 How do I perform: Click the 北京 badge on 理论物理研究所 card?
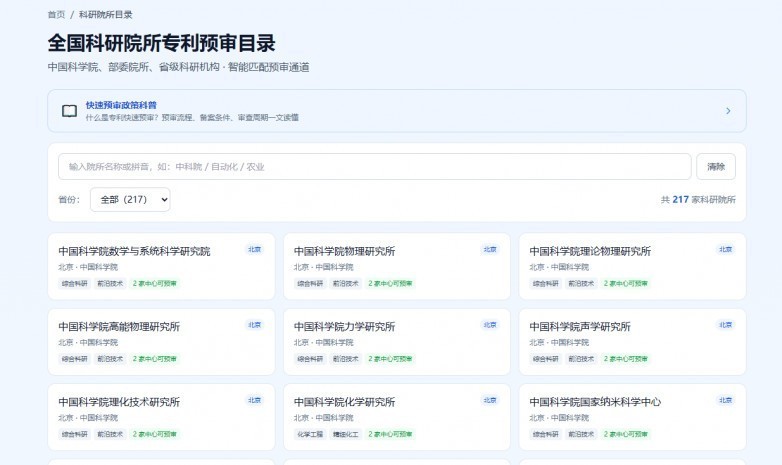[726, 249]
